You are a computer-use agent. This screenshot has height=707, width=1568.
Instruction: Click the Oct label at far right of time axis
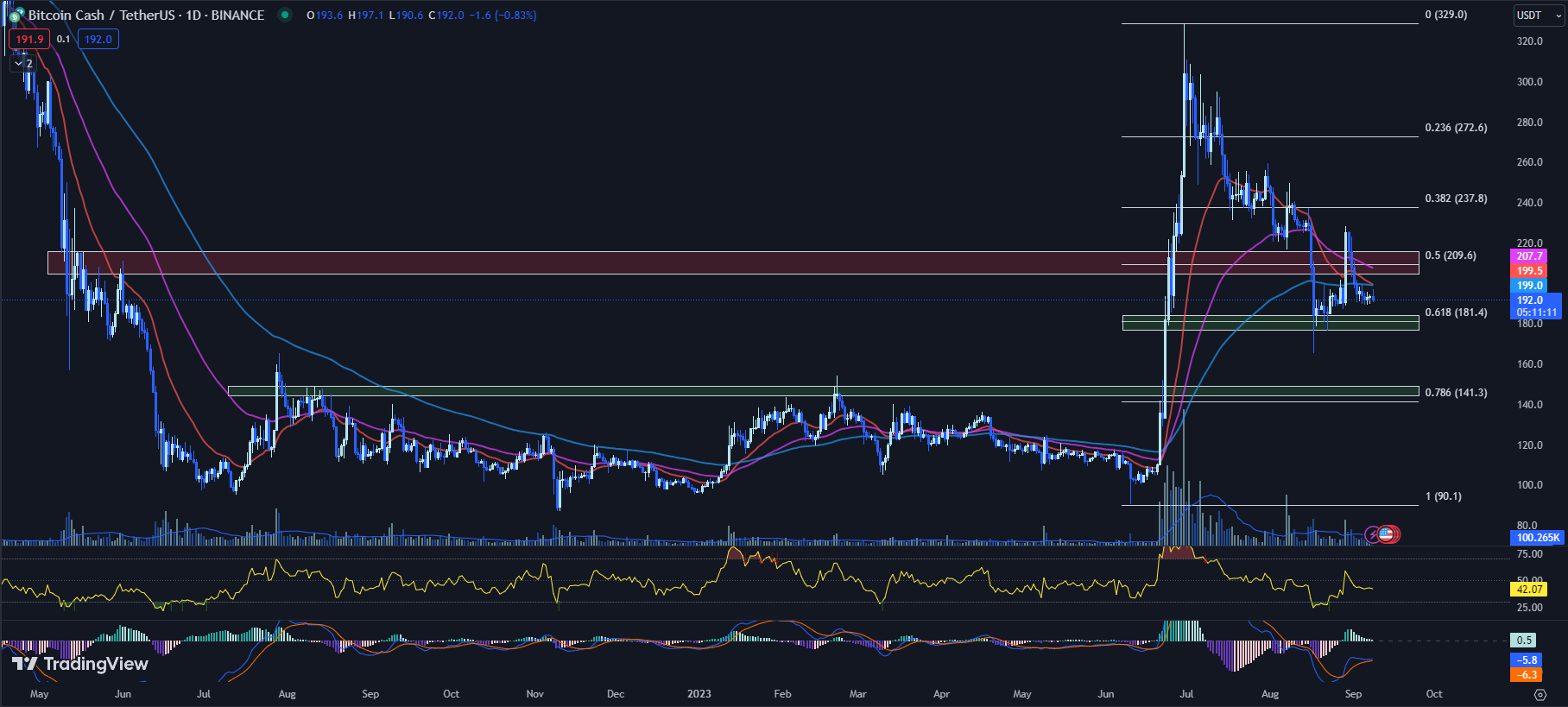tap(1434, 694)
